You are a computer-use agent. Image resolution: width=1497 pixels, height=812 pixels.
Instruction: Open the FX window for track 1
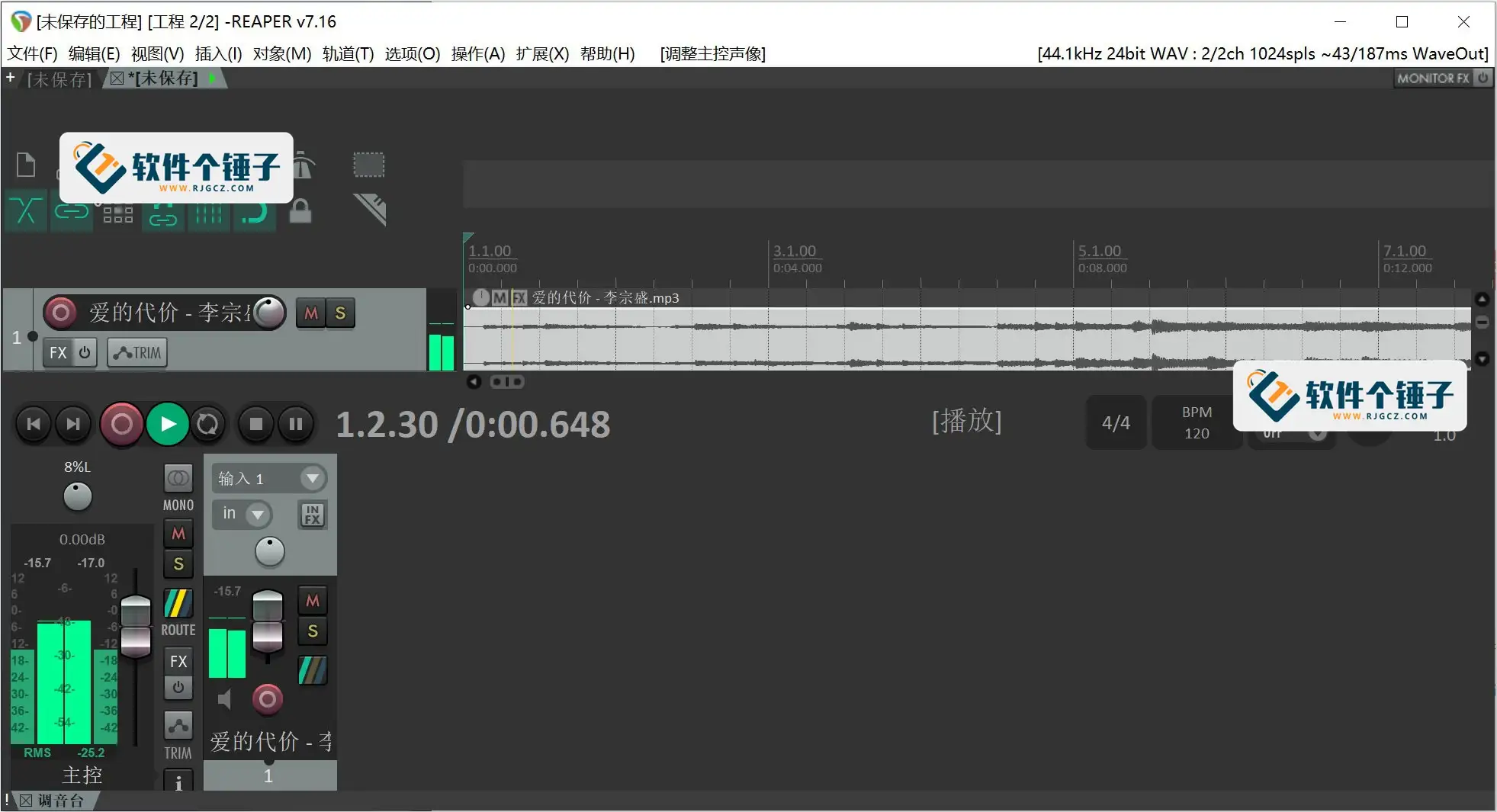(57, 351)
